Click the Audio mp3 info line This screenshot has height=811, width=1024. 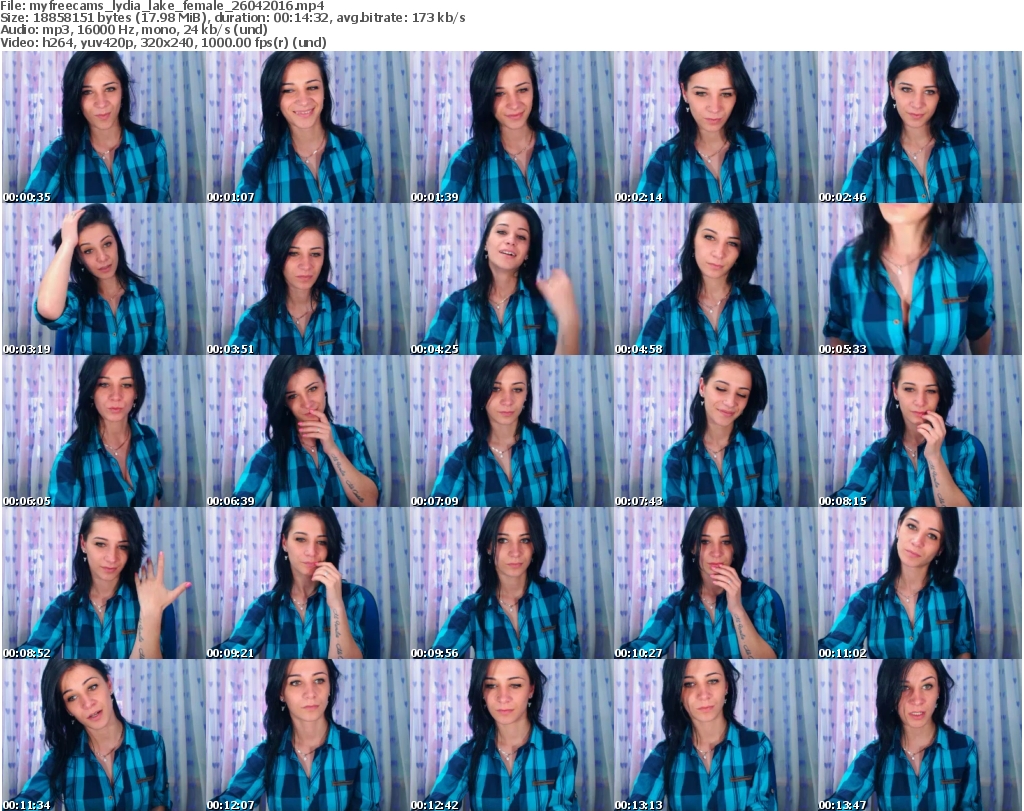[x=134, y=30]
